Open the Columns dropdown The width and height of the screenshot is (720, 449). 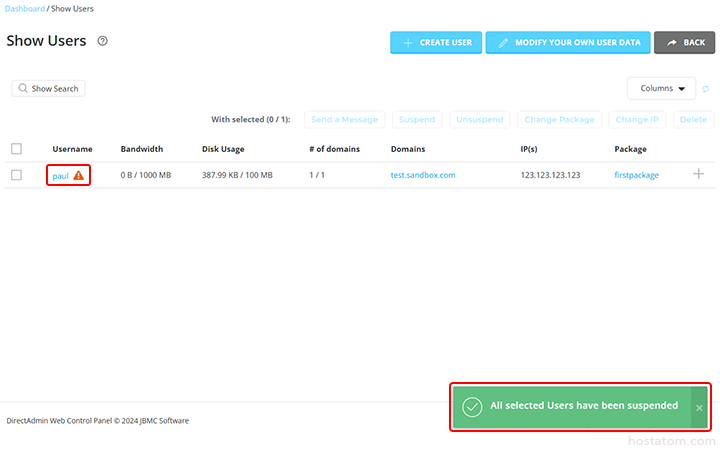click(x=661, y=88)
